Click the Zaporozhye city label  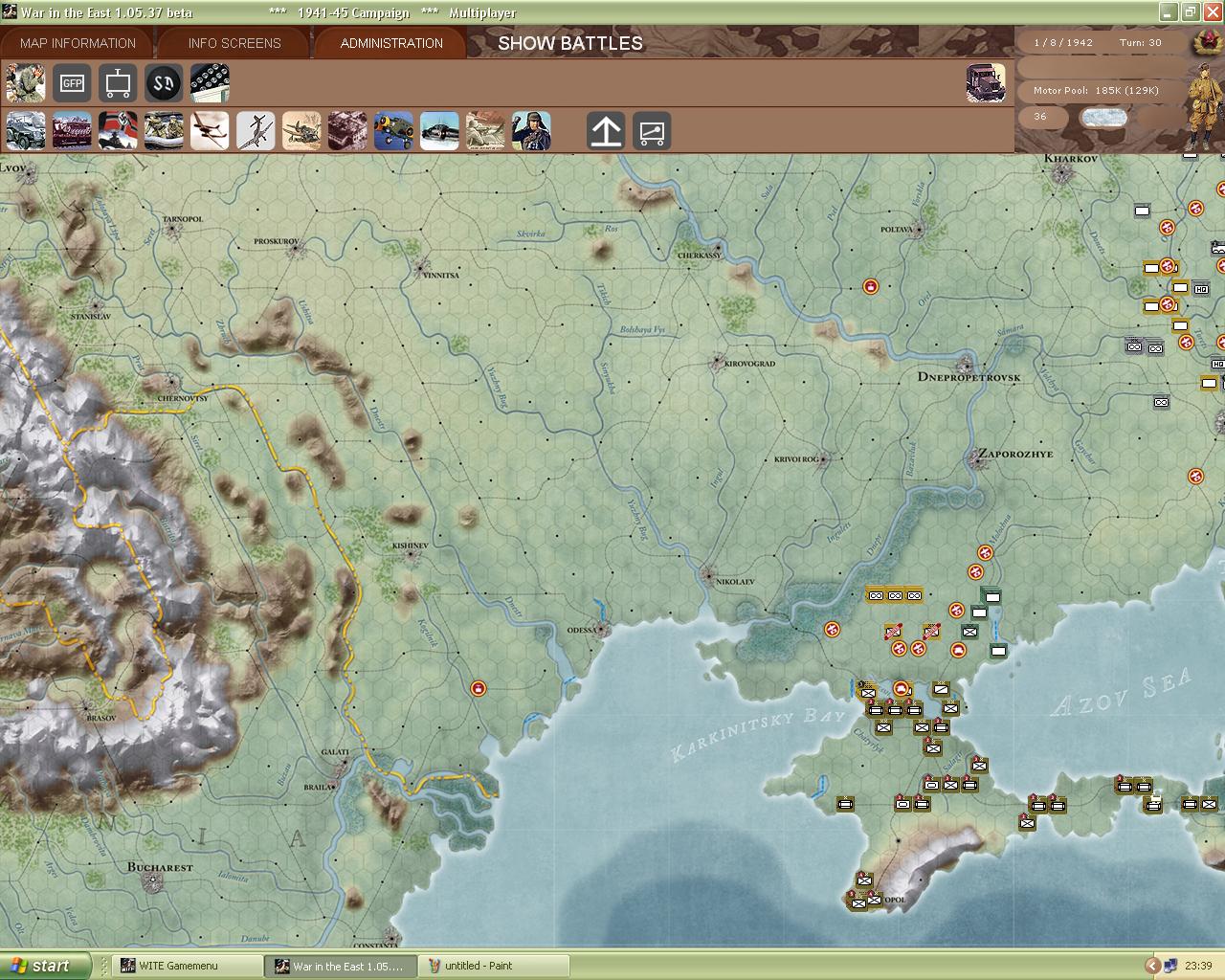tap(1014, 454)
